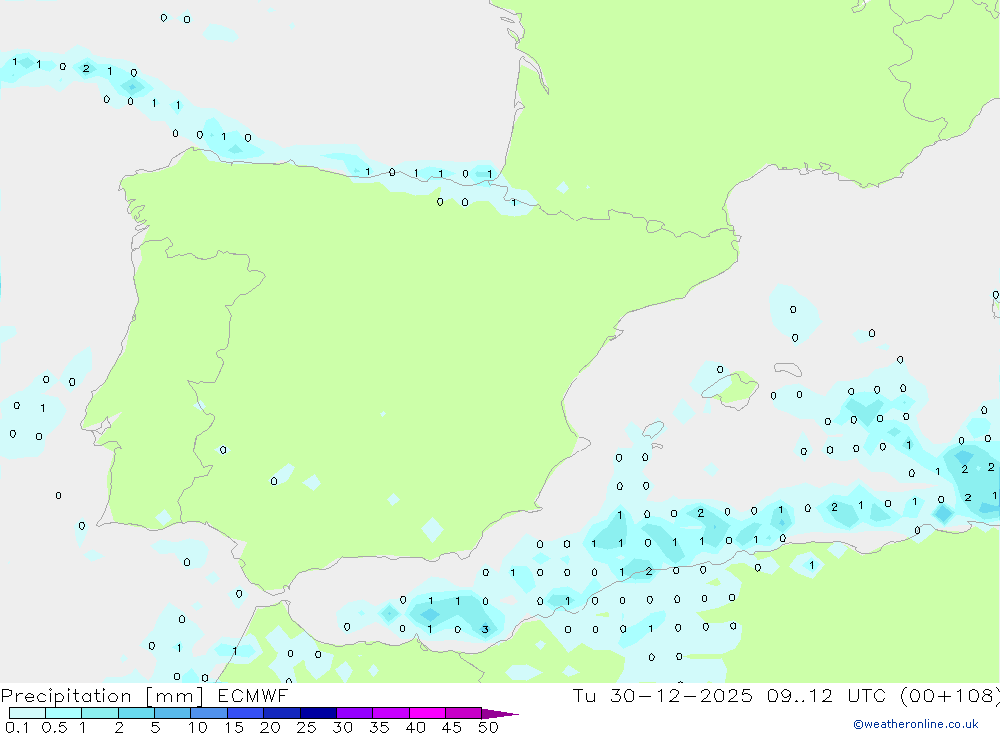
Task: Select the 1–2 mm legend color band
Action: (99, 713)
